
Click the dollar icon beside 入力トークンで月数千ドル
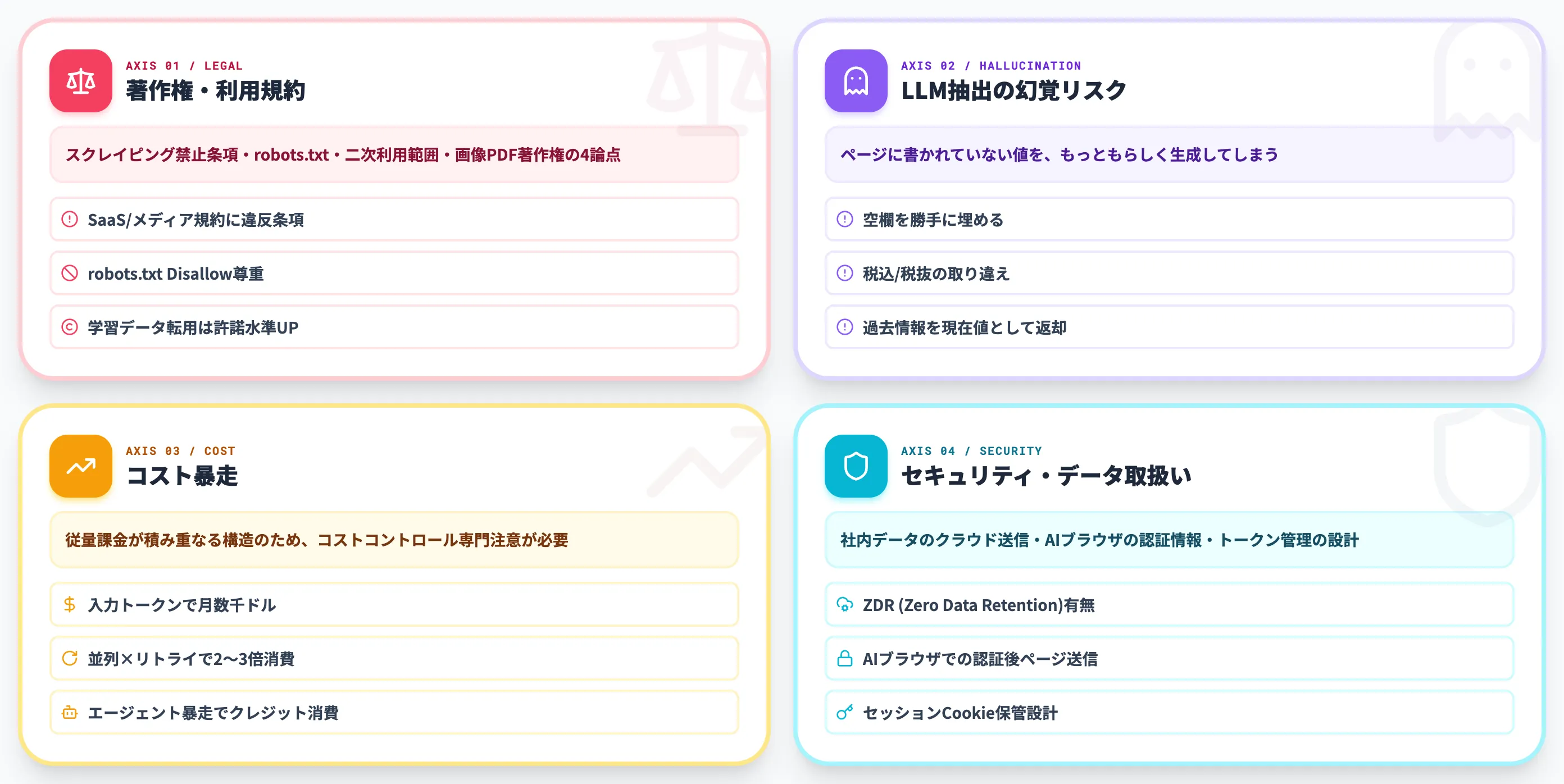(70, 604)
